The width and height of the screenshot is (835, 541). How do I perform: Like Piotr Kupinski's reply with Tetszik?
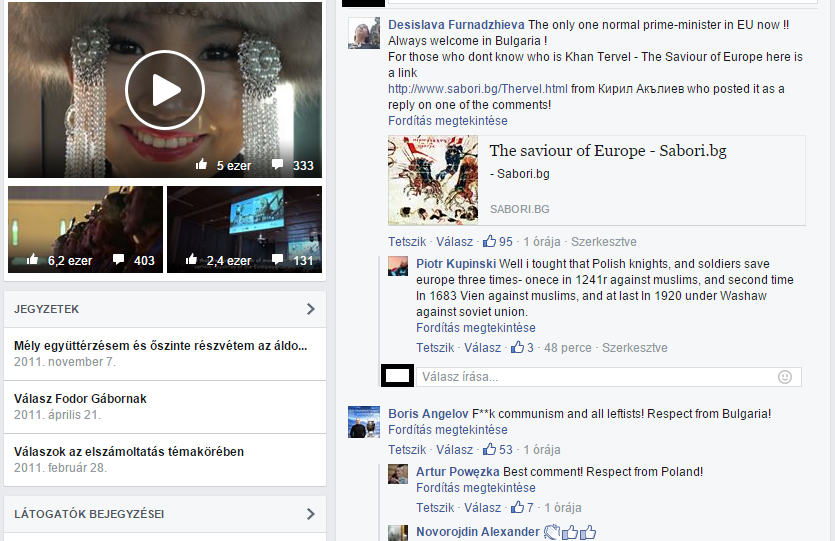[435, 348]
